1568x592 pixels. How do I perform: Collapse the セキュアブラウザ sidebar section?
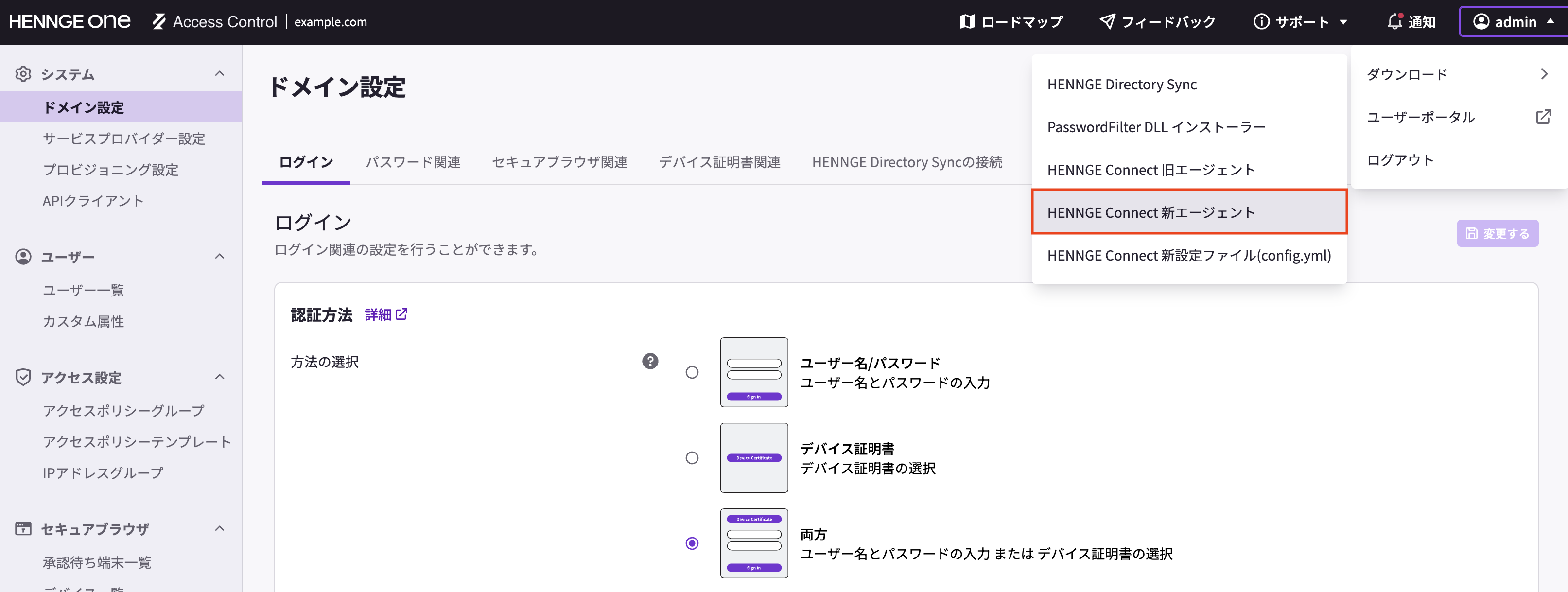(219, 528)
